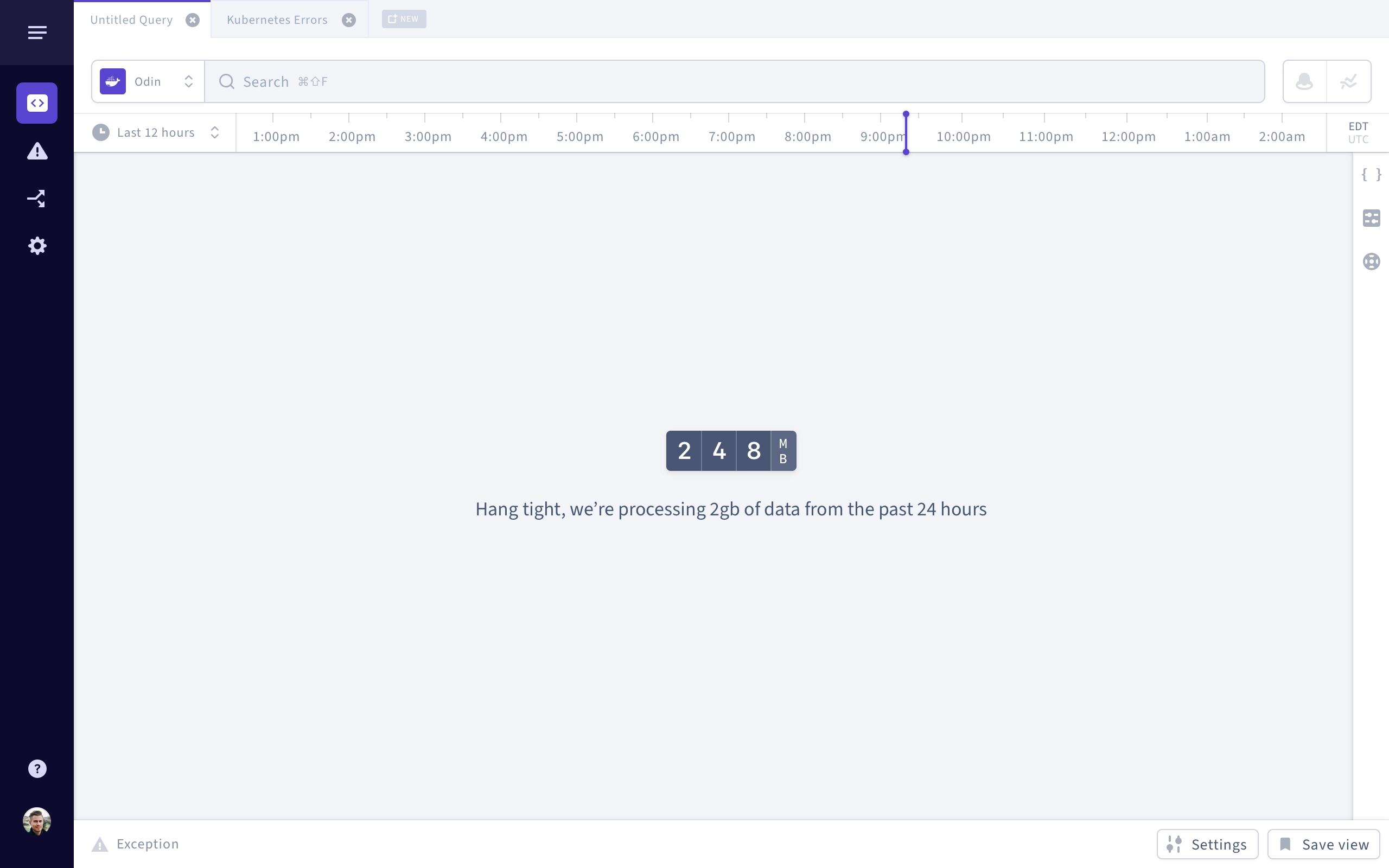The image size is (1389, 868).
Task: Open the settings gear in sidebar
Action: (37, 246)
